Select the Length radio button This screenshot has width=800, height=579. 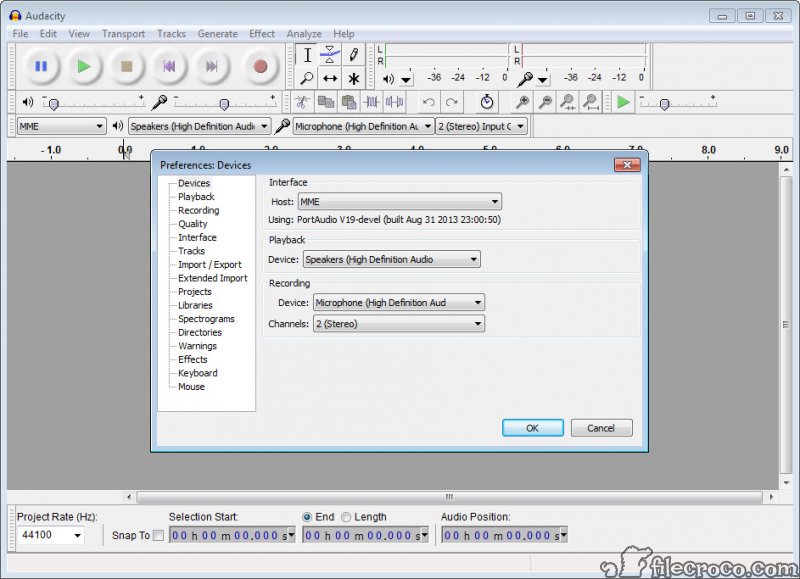[346, 517]
